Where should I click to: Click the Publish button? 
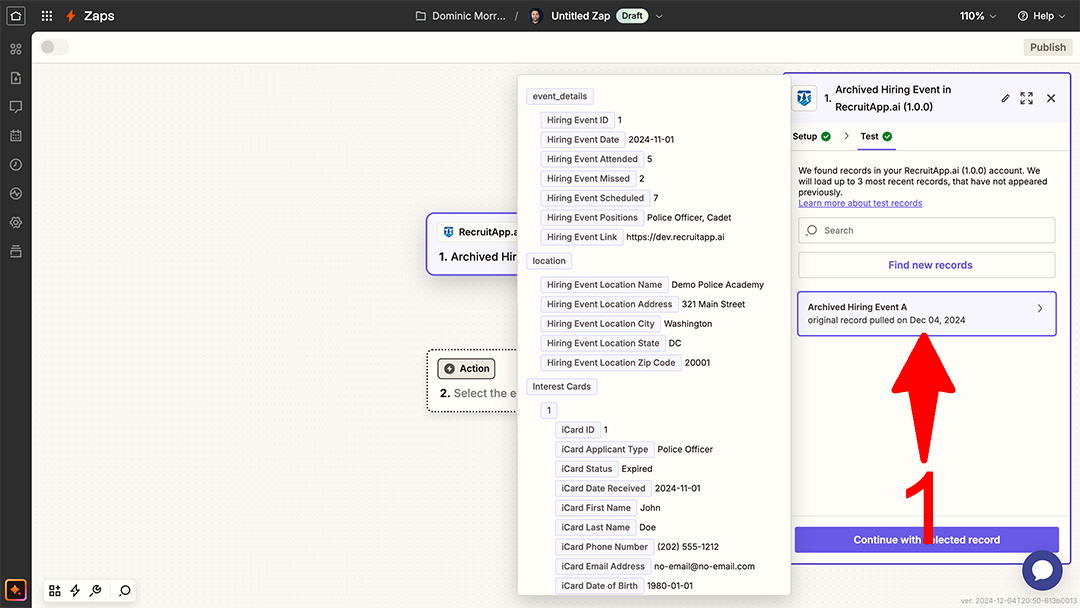pyautogui.click(x=1048, y=47)
